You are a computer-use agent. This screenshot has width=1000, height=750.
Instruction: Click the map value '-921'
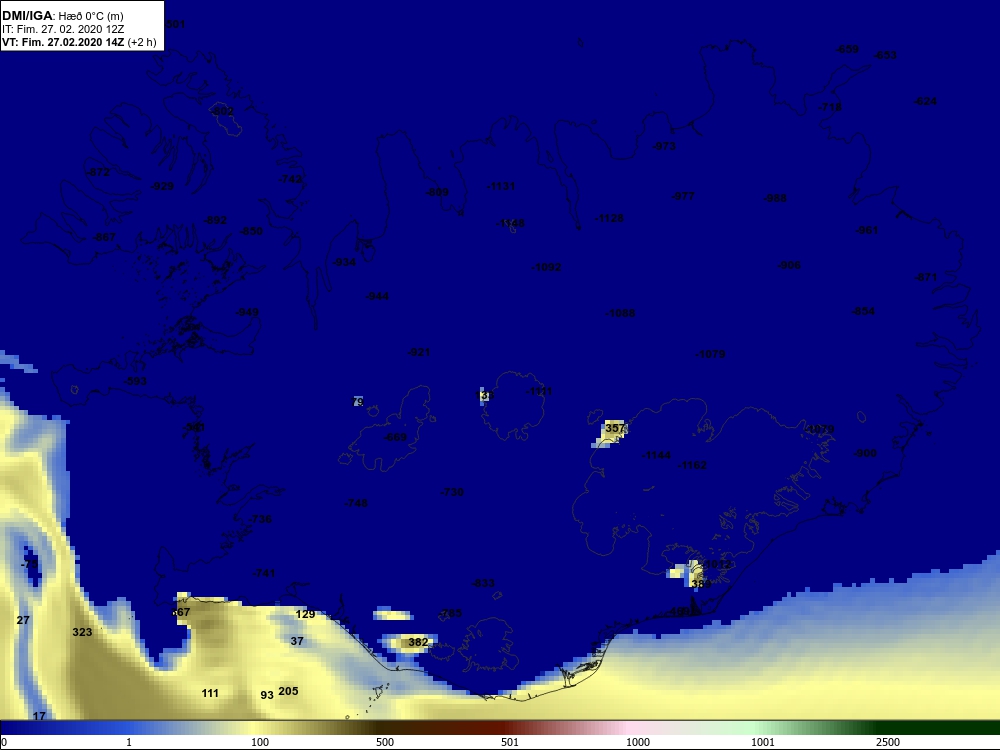418,352
